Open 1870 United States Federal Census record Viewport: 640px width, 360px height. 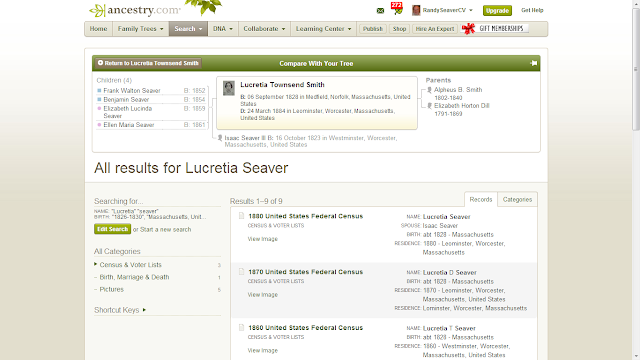[305, 272]
